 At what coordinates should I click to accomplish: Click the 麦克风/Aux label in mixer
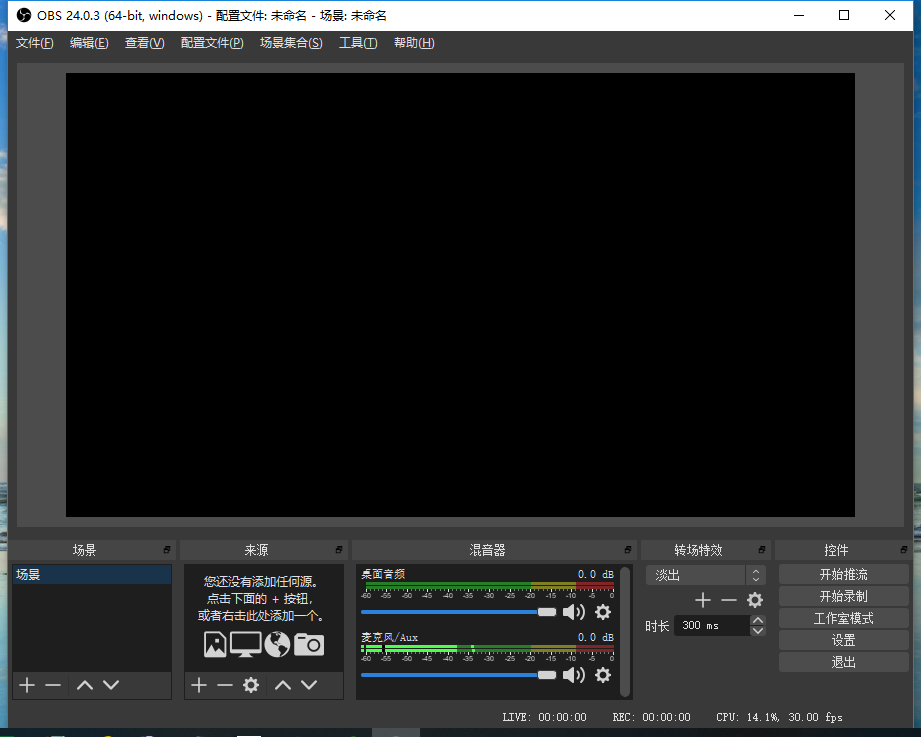(389, 637)
